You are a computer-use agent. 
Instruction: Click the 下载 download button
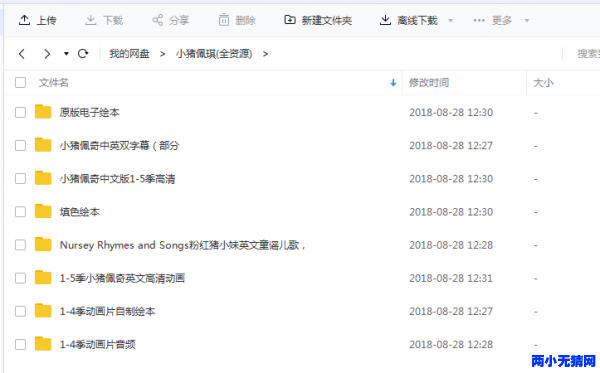104,20
